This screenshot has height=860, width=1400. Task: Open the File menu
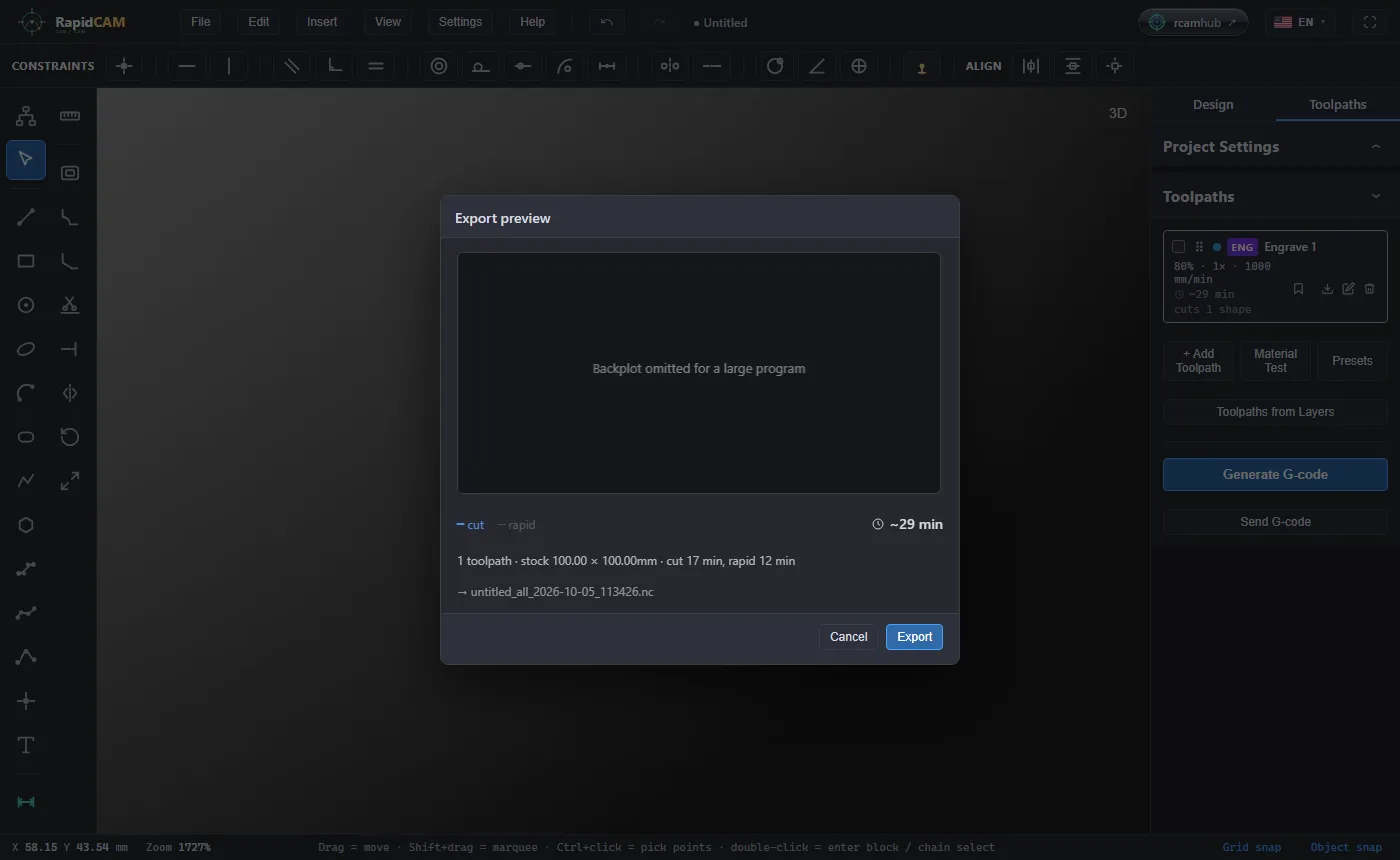point(200,22)
